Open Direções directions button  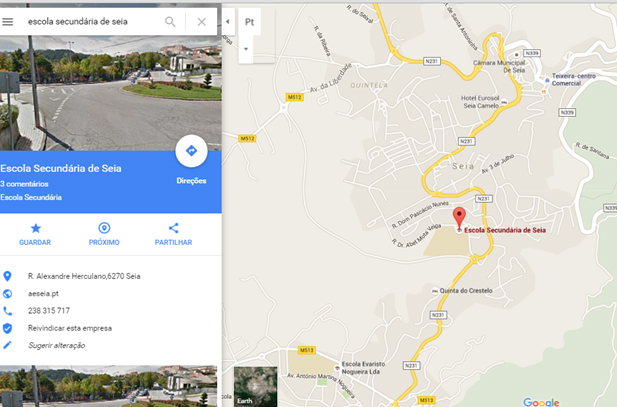[x=191, y=151]
